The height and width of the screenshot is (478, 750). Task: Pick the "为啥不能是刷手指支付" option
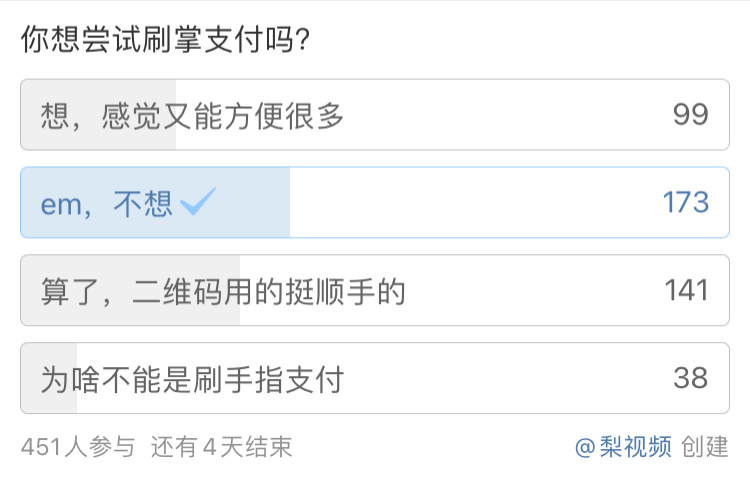[x=192, y=379]
